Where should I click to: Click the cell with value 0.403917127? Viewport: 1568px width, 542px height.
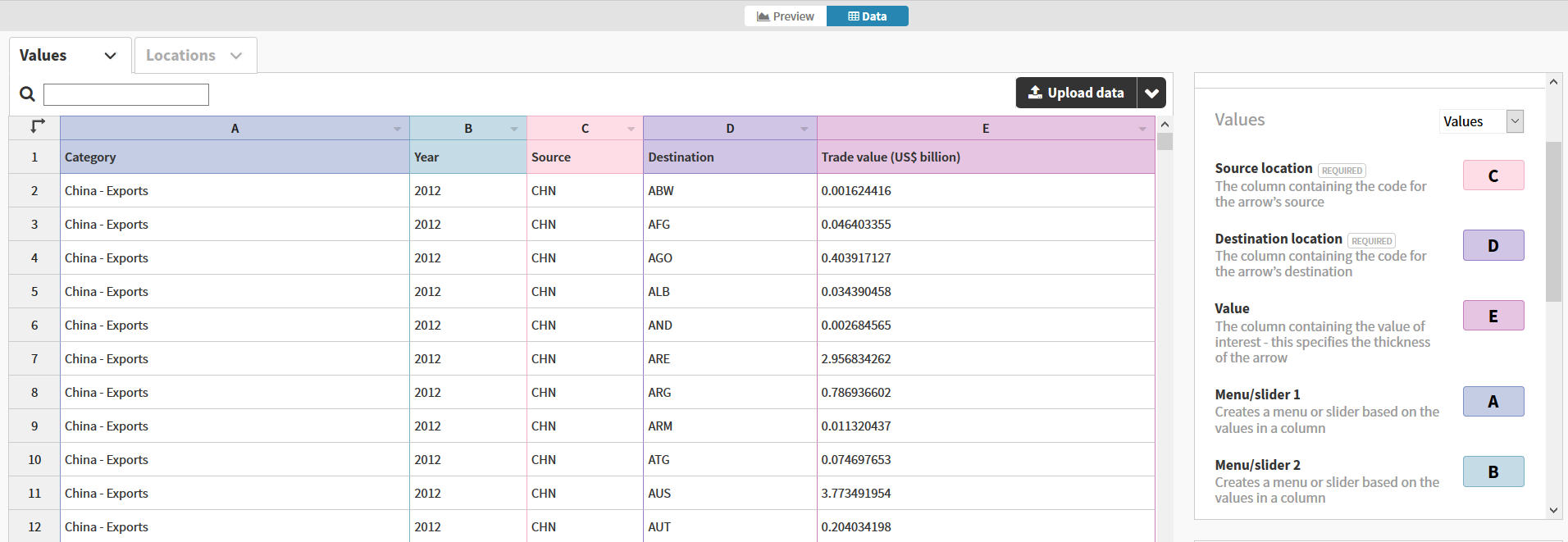986,257
